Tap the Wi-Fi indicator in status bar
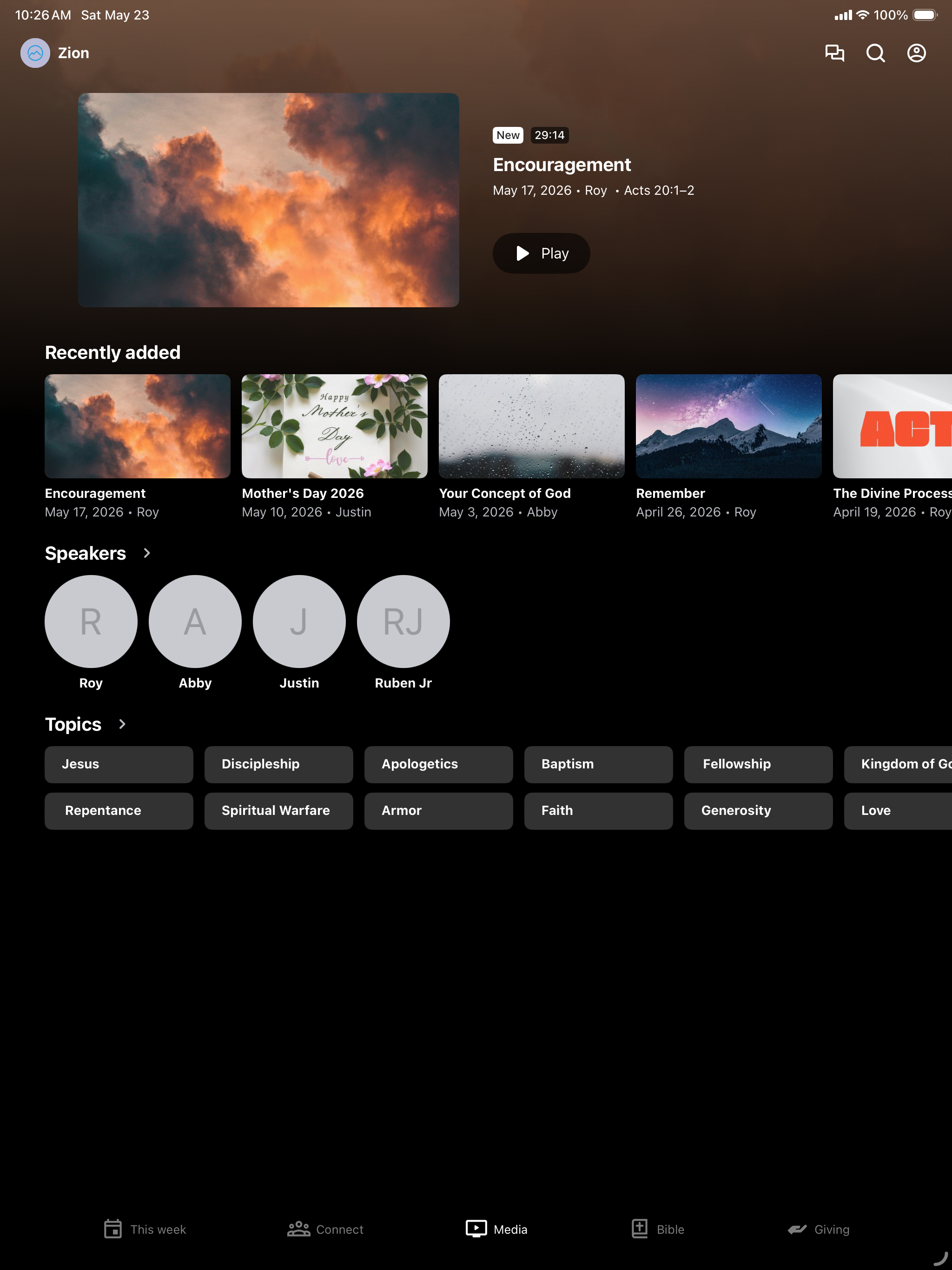 [862, 15]
